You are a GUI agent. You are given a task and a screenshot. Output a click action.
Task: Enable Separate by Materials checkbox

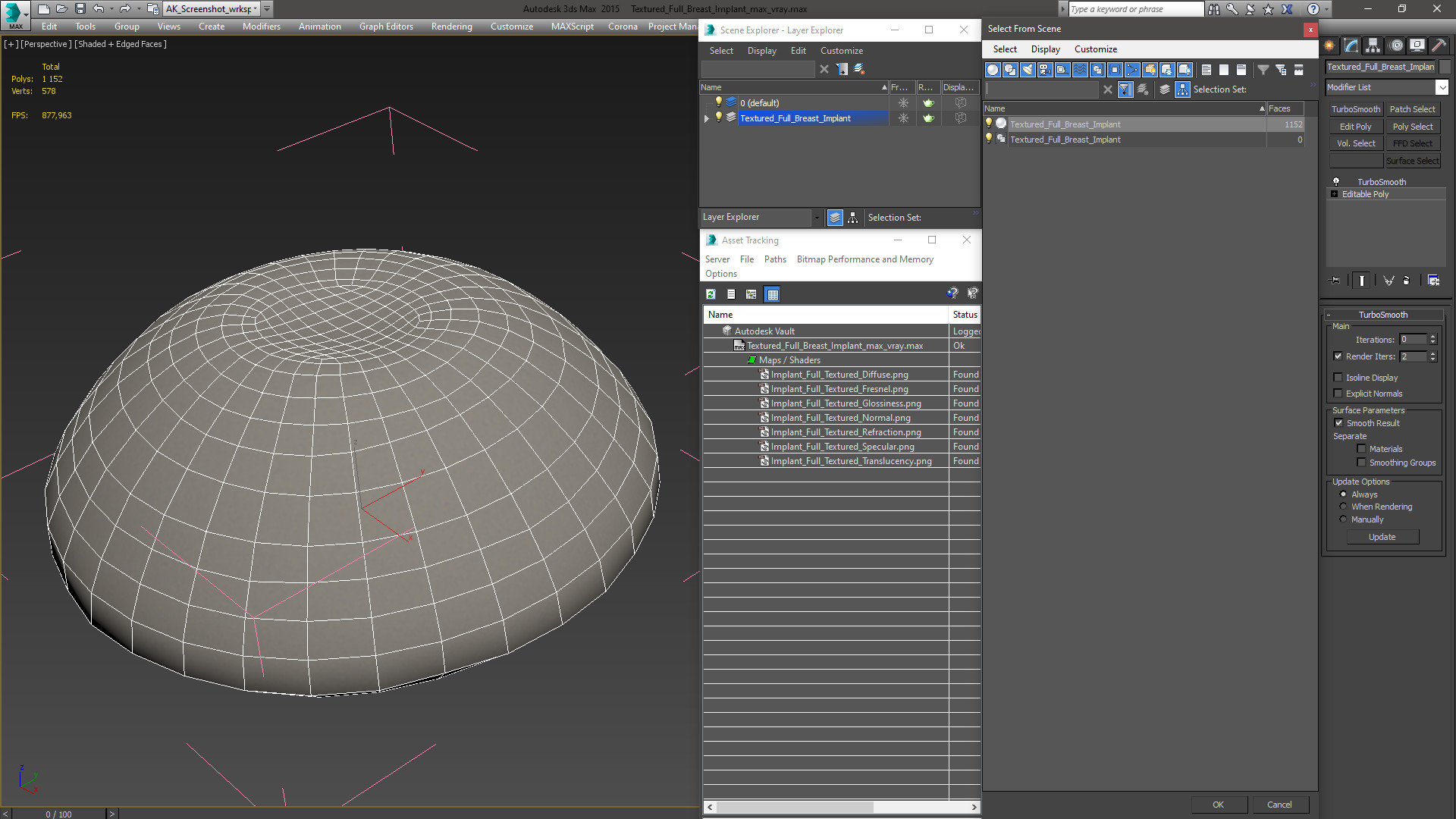(1361, 449)
